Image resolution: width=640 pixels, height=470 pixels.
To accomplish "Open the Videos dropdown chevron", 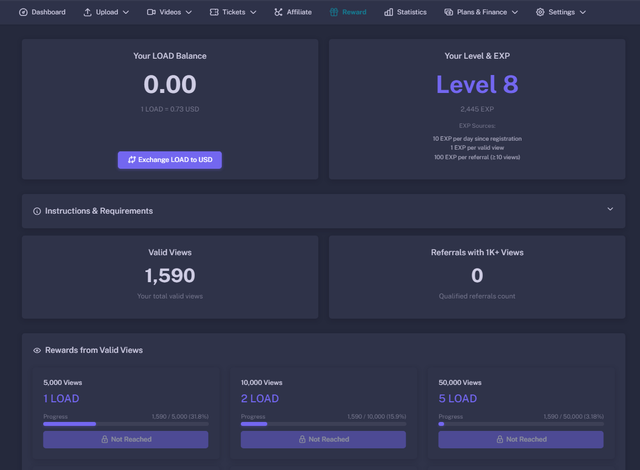I will point(189,12).
